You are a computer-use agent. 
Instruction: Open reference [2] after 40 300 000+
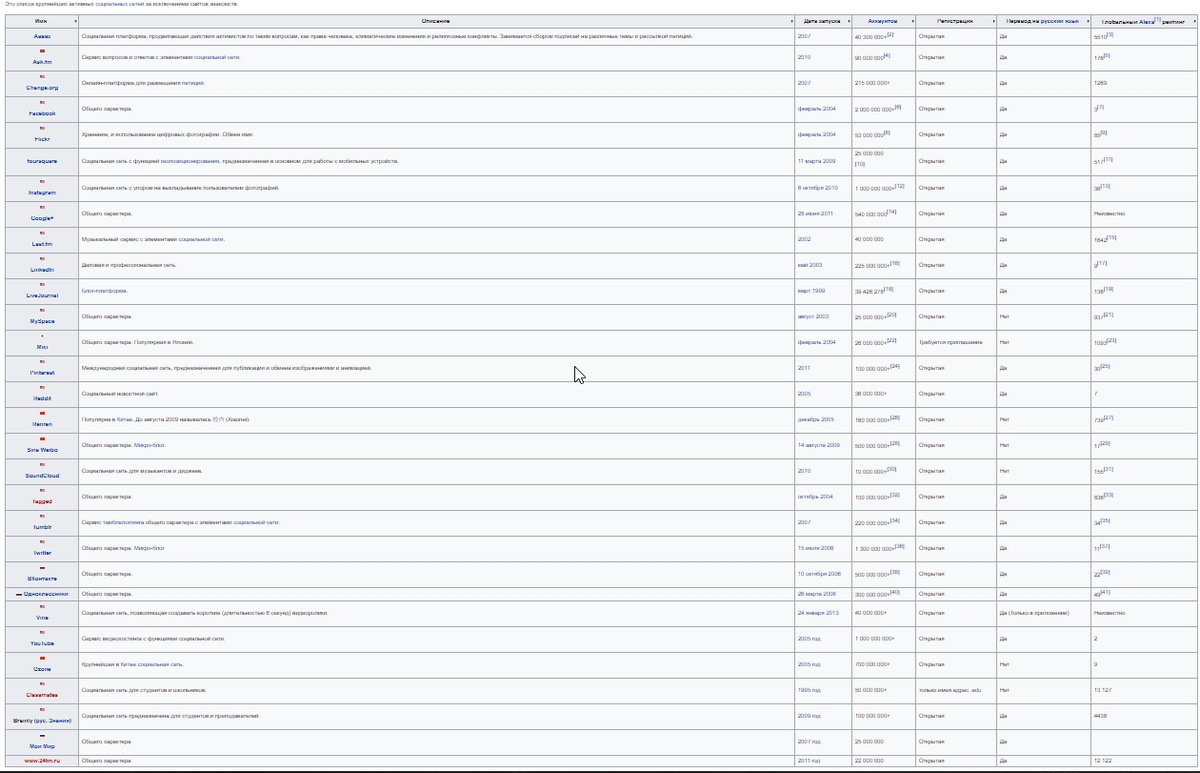coord(890,34)
